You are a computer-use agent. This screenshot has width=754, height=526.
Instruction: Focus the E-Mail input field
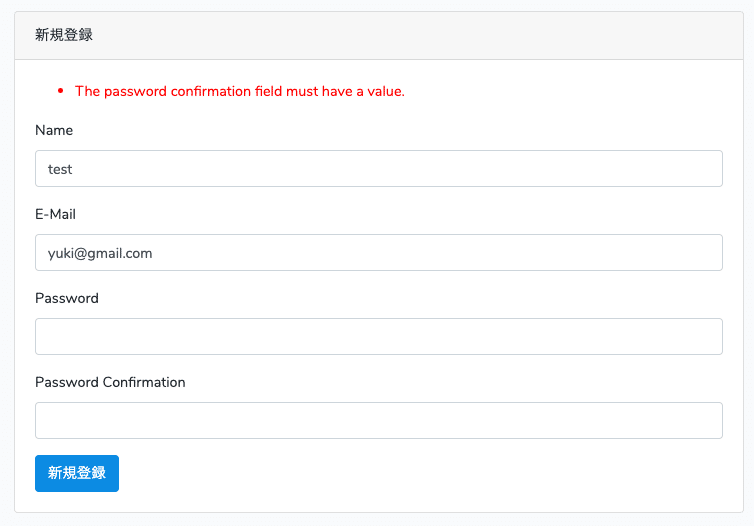click(378, 252)
